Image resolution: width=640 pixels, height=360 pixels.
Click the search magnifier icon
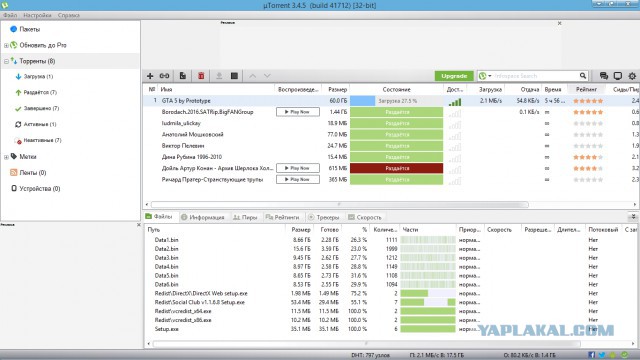(x=583, y=76)
